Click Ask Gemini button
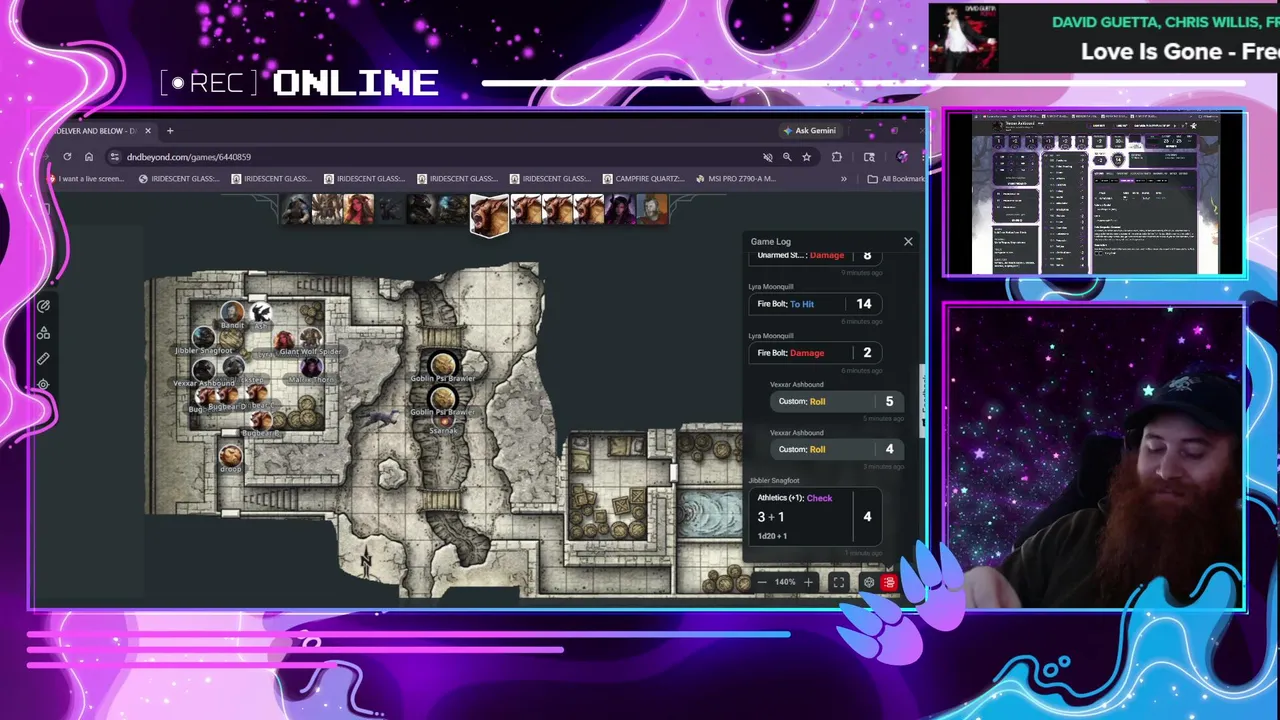Screen dimensions: 1280x720 coord(810,131)
